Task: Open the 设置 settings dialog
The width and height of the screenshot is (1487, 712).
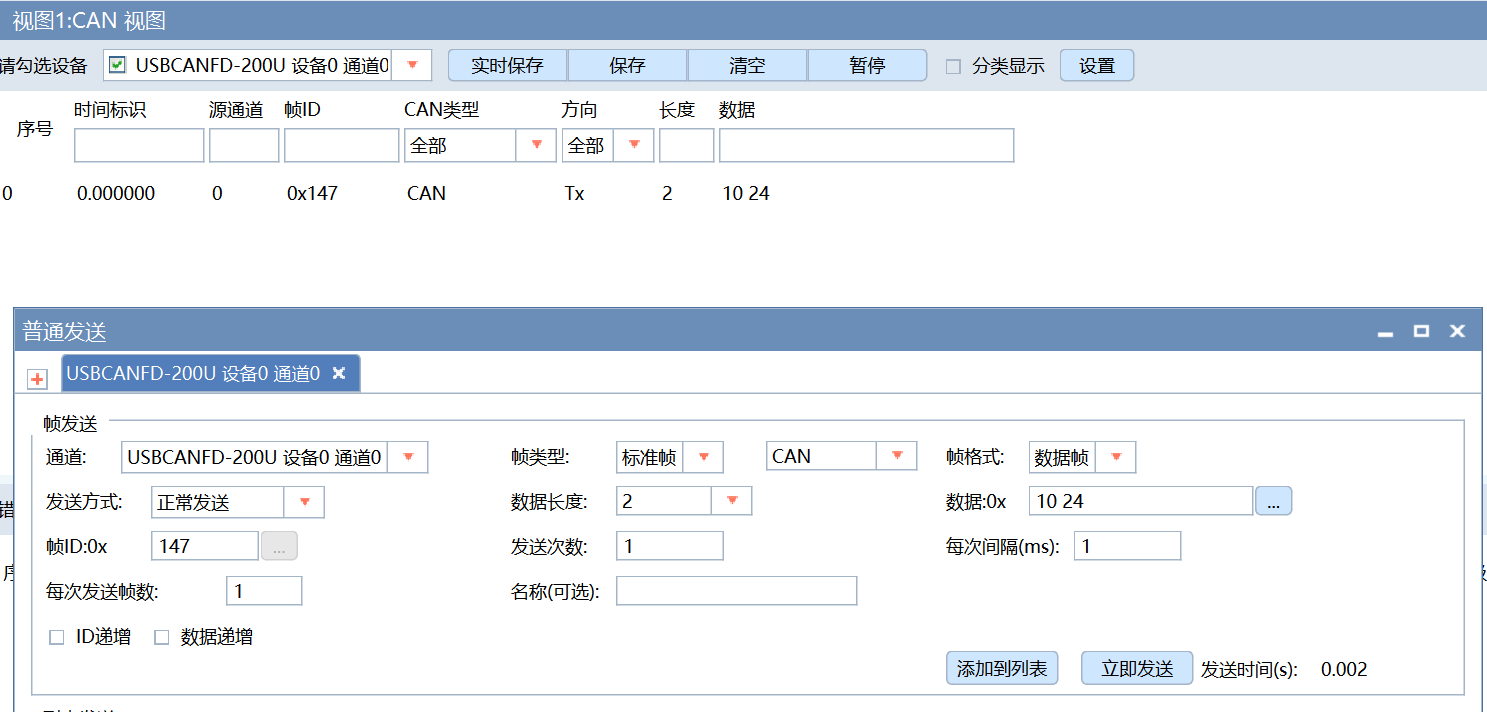Action: [1096, 64]
